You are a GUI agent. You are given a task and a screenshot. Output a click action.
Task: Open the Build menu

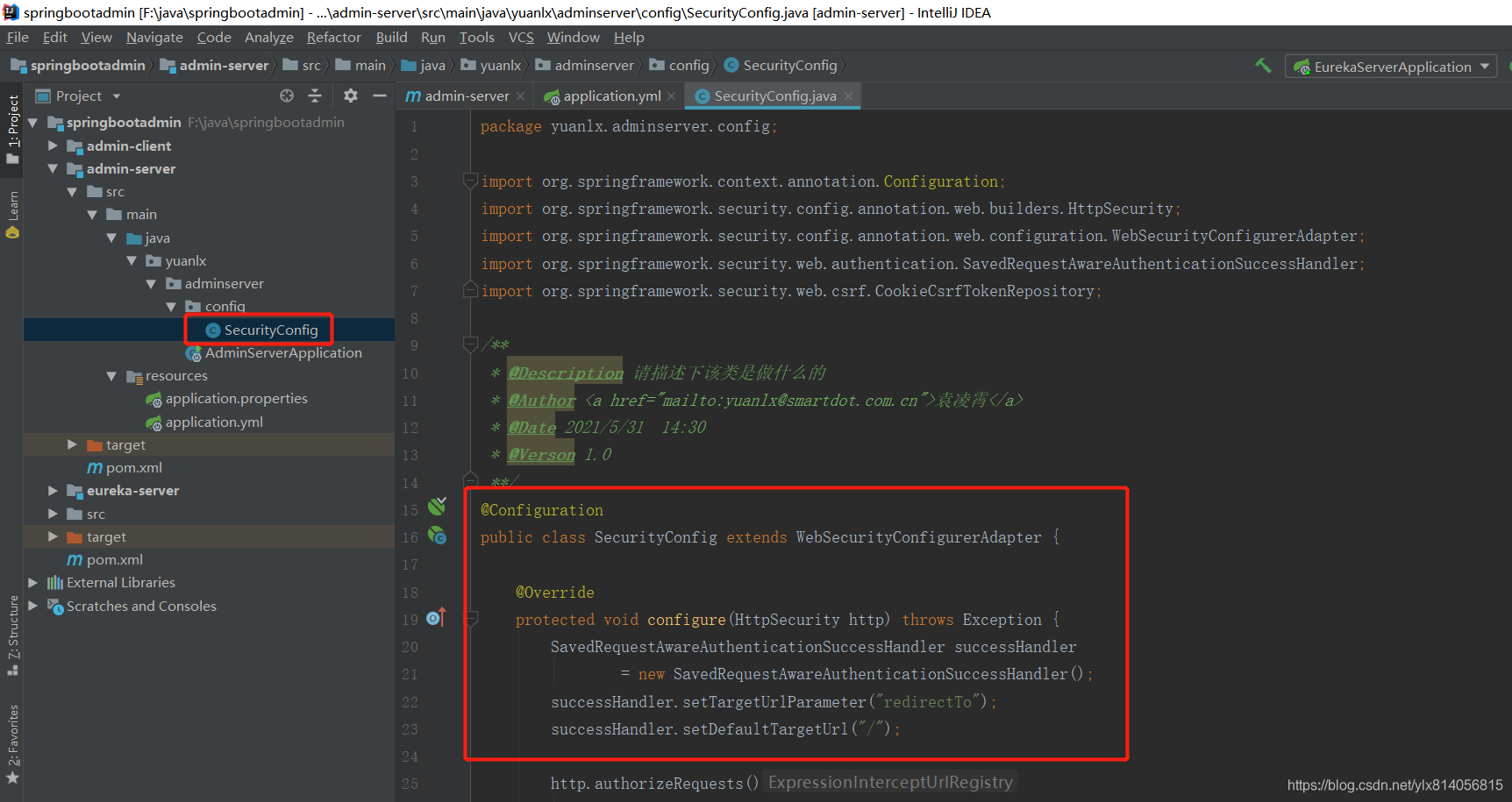(x=391, y=37)
